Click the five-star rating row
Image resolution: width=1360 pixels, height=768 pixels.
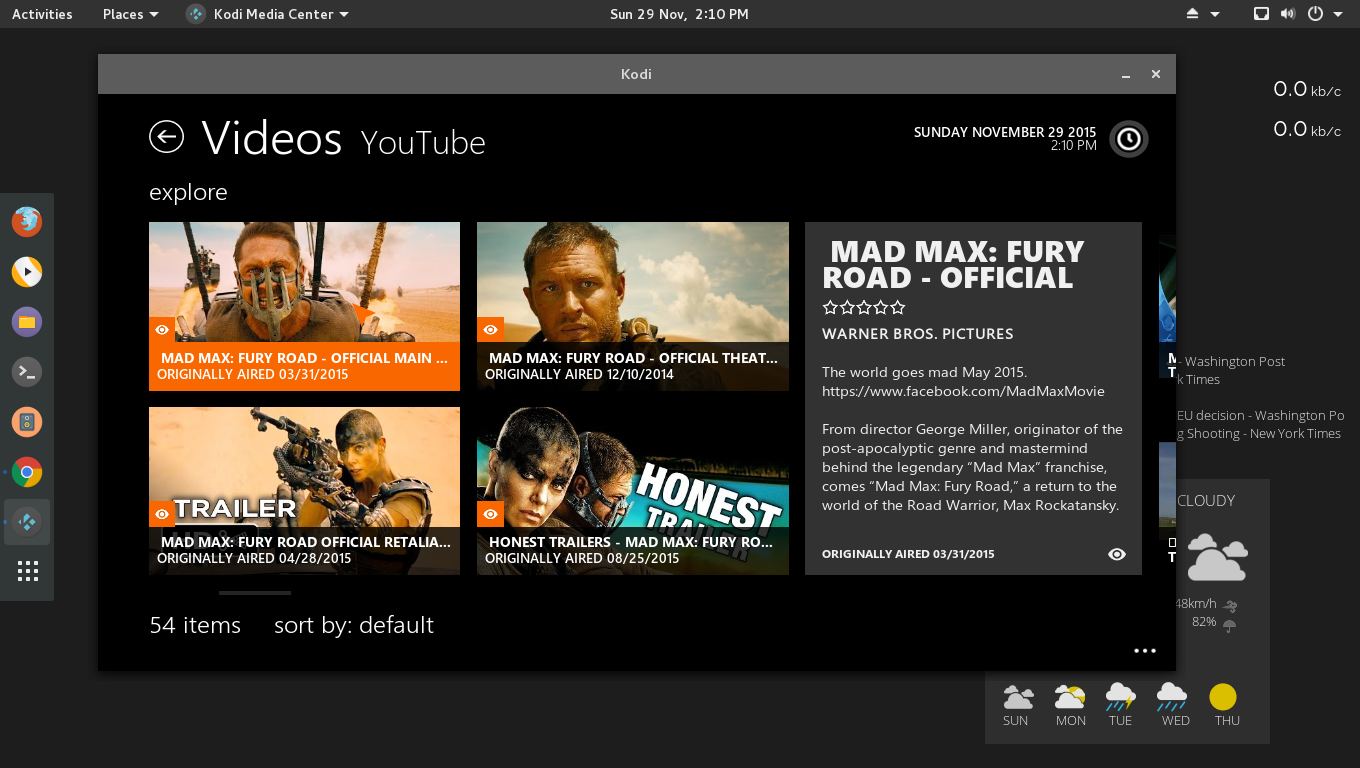(864, 307)
